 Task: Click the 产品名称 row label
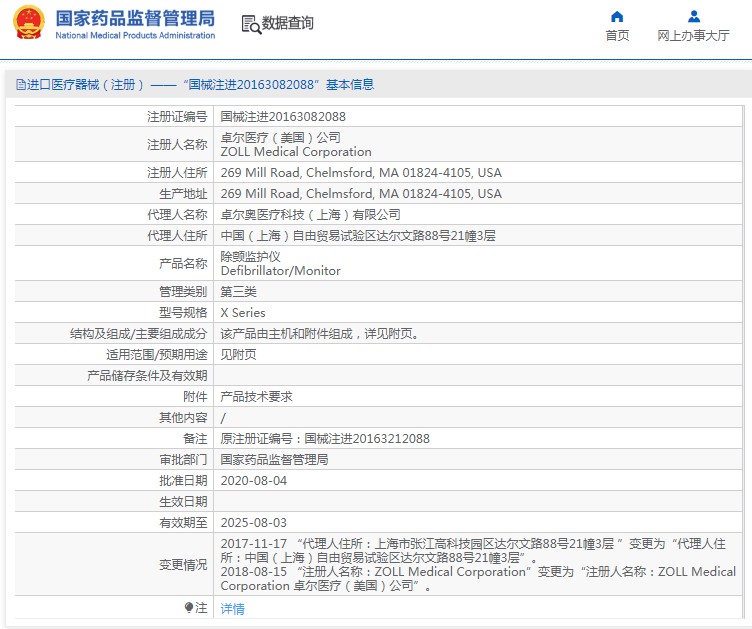click(x=183, y=264)
